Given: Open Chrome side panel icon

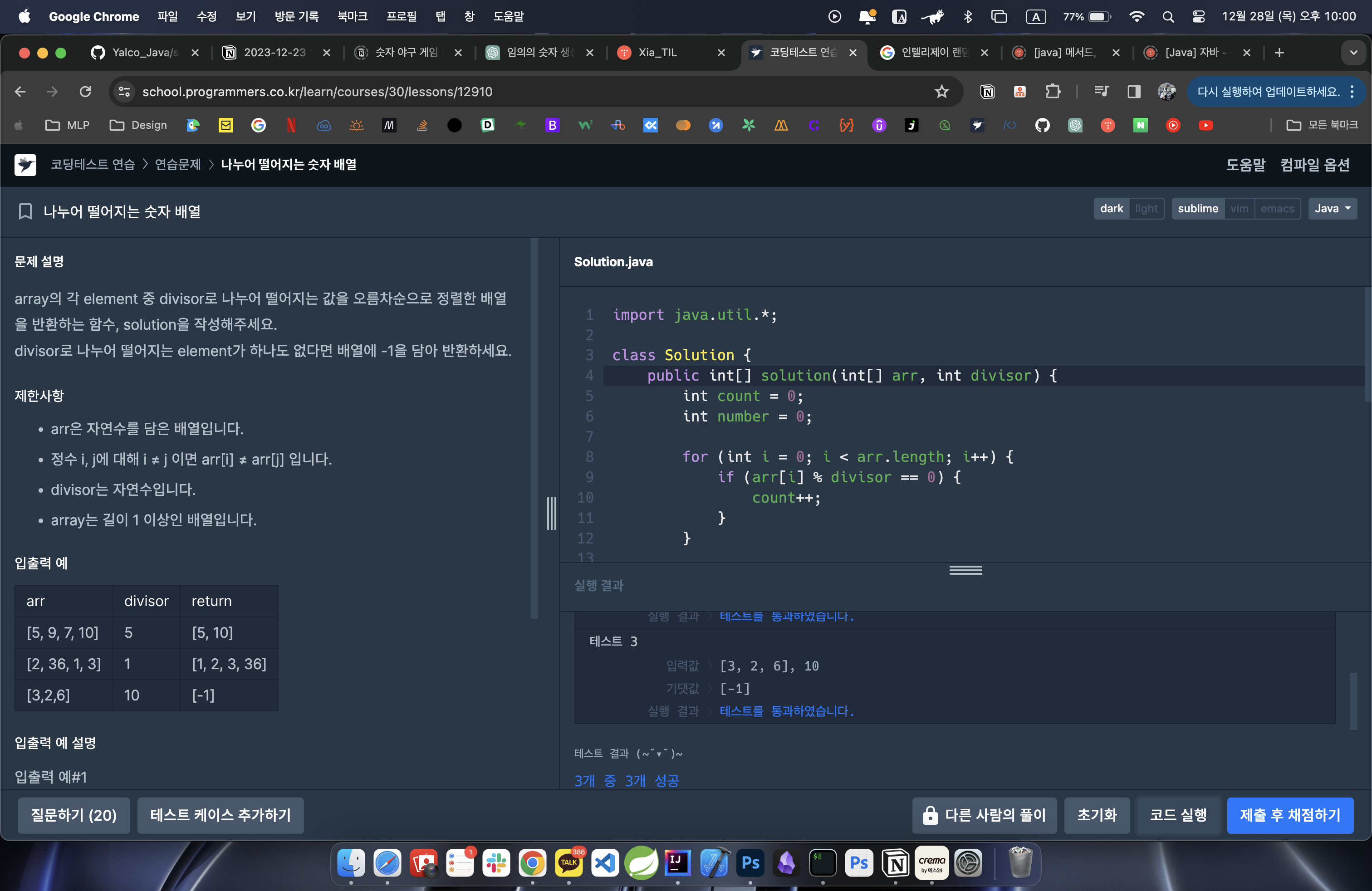Looking at the screenshot, I should [1133, 92].
